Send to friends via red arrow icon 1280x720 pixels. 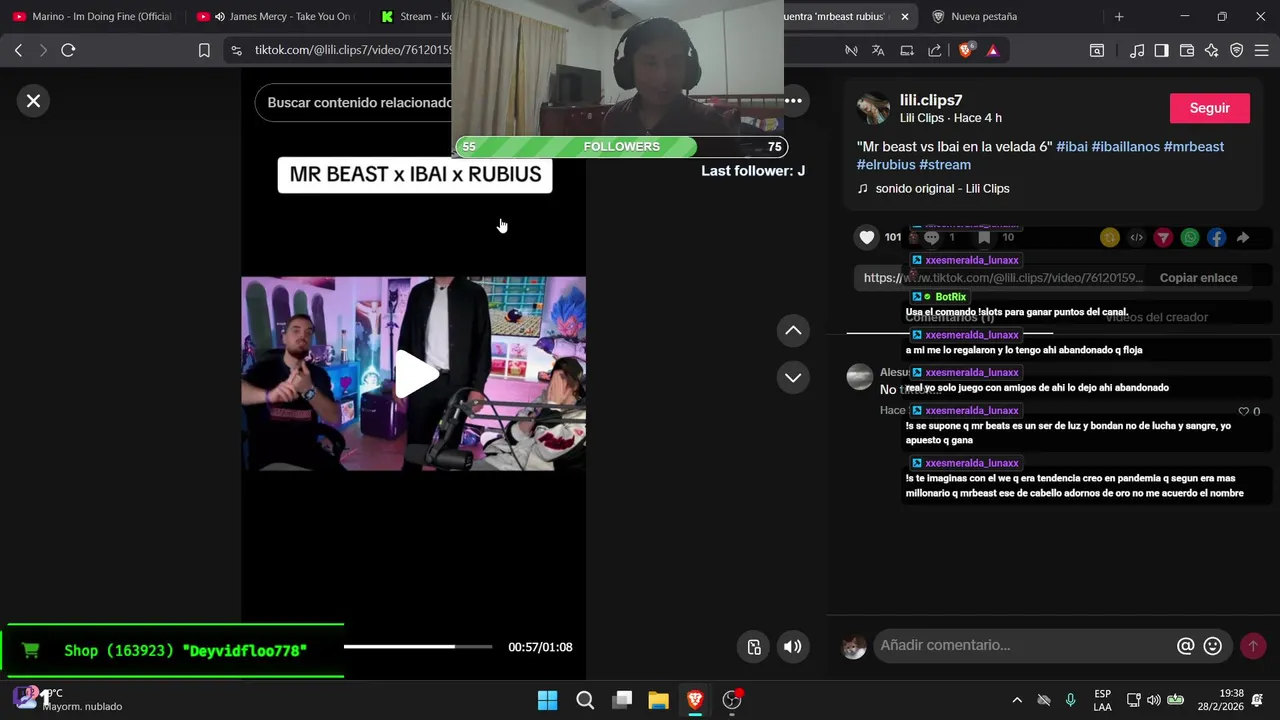[x=1163, y=237]
